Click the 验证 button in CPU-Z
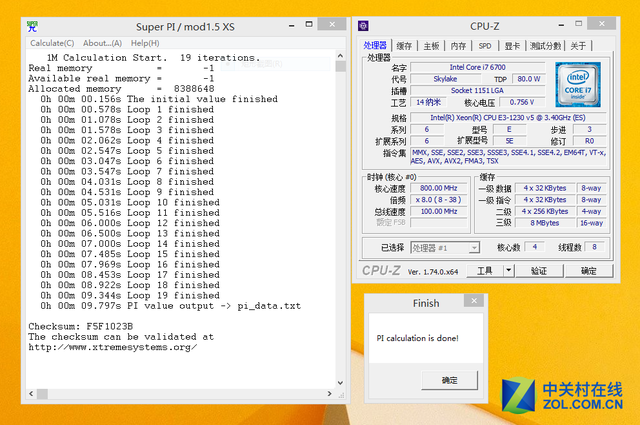The width and height of the screenshot is (640, 425). [539, 270]
